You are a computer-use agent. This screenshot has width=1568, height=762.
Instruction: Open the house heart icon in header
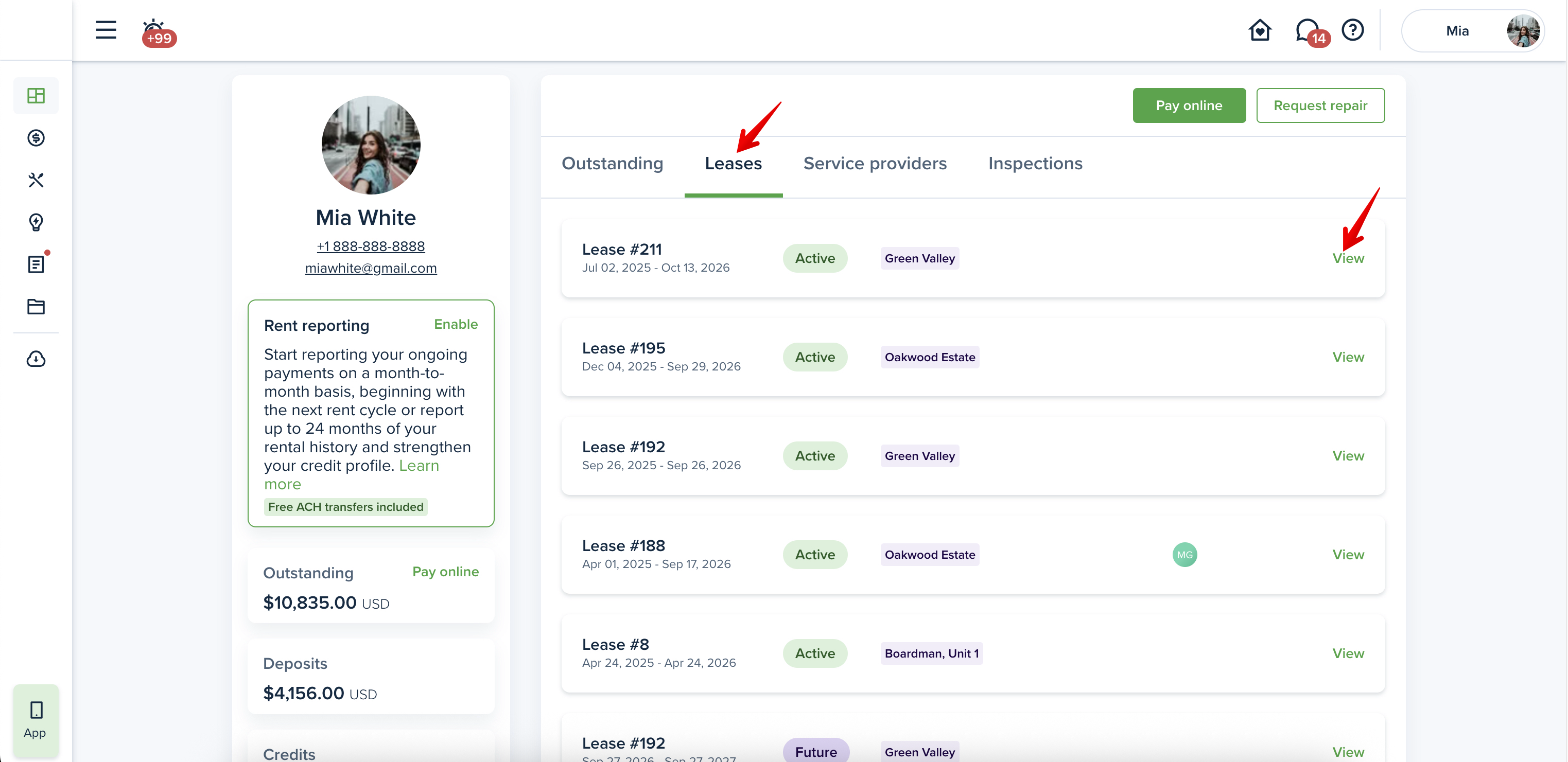1259,30
